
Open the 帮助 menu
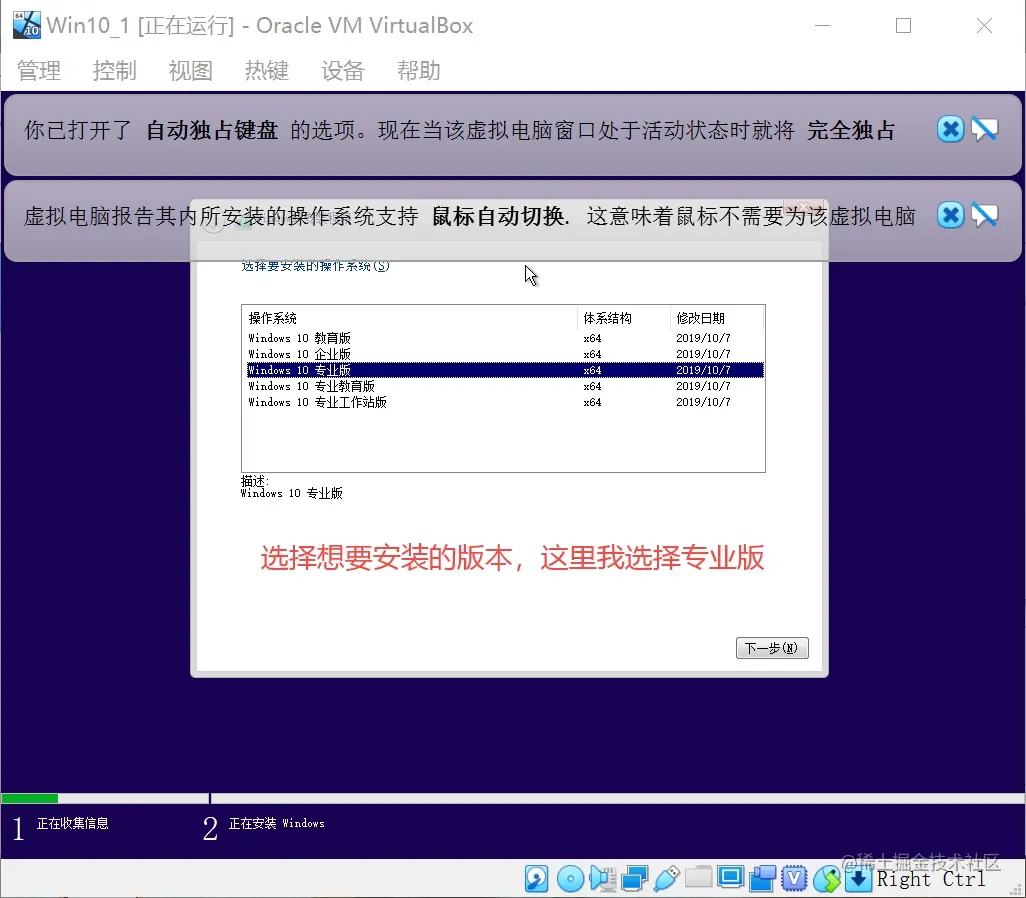coord(418,70)
